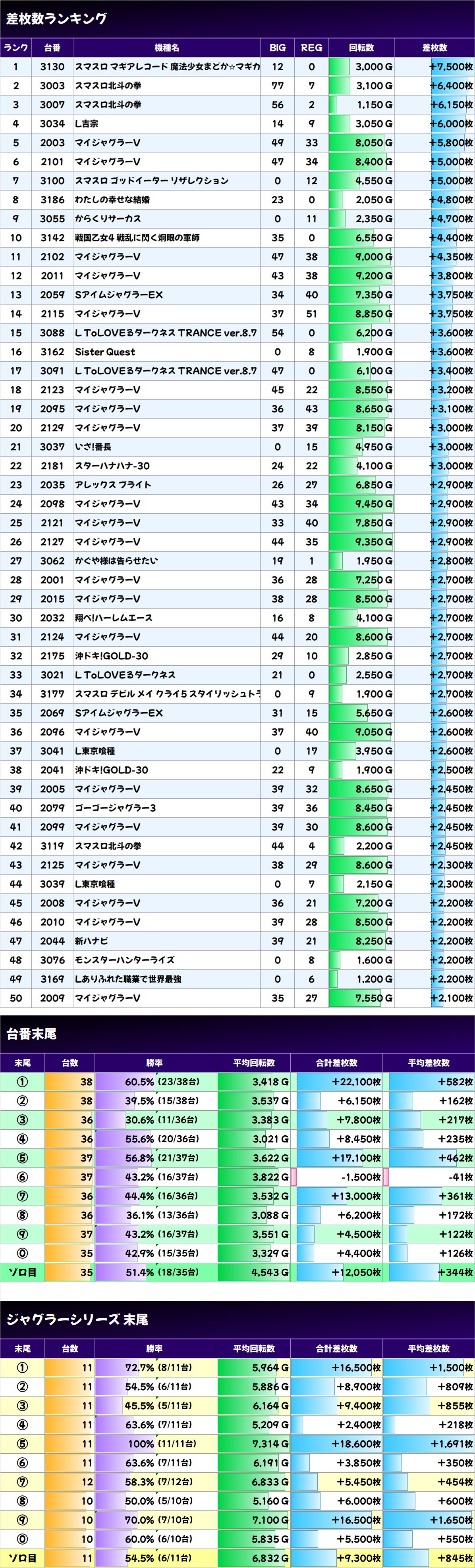Select 100% (11/11台) win rate
The width and height of the screenshot is (475, 1568).
point(161,1443)
